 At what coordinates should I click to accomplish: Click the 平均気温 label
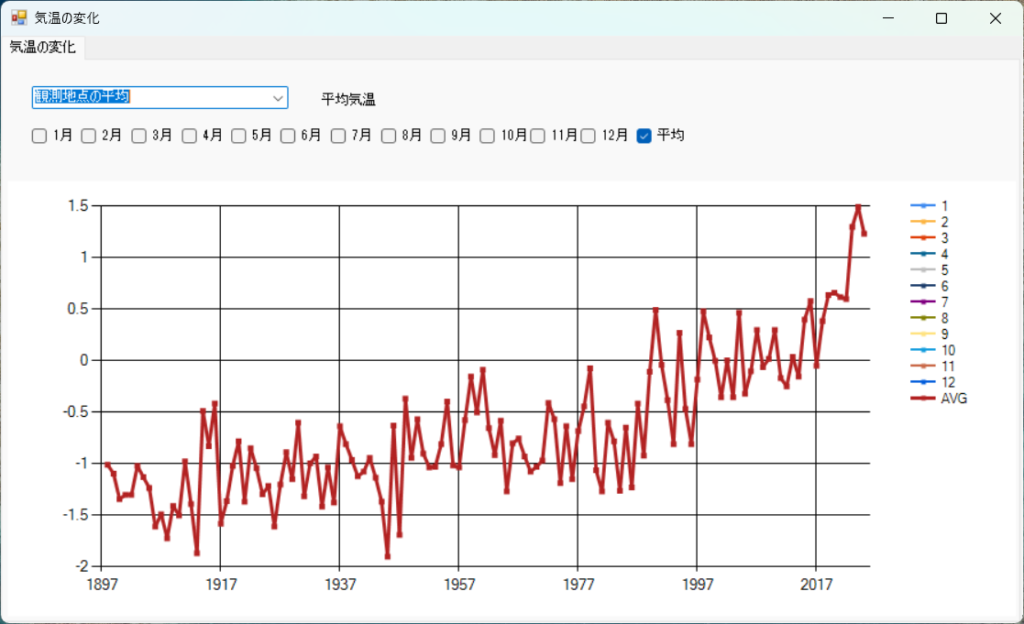[348, 99]
